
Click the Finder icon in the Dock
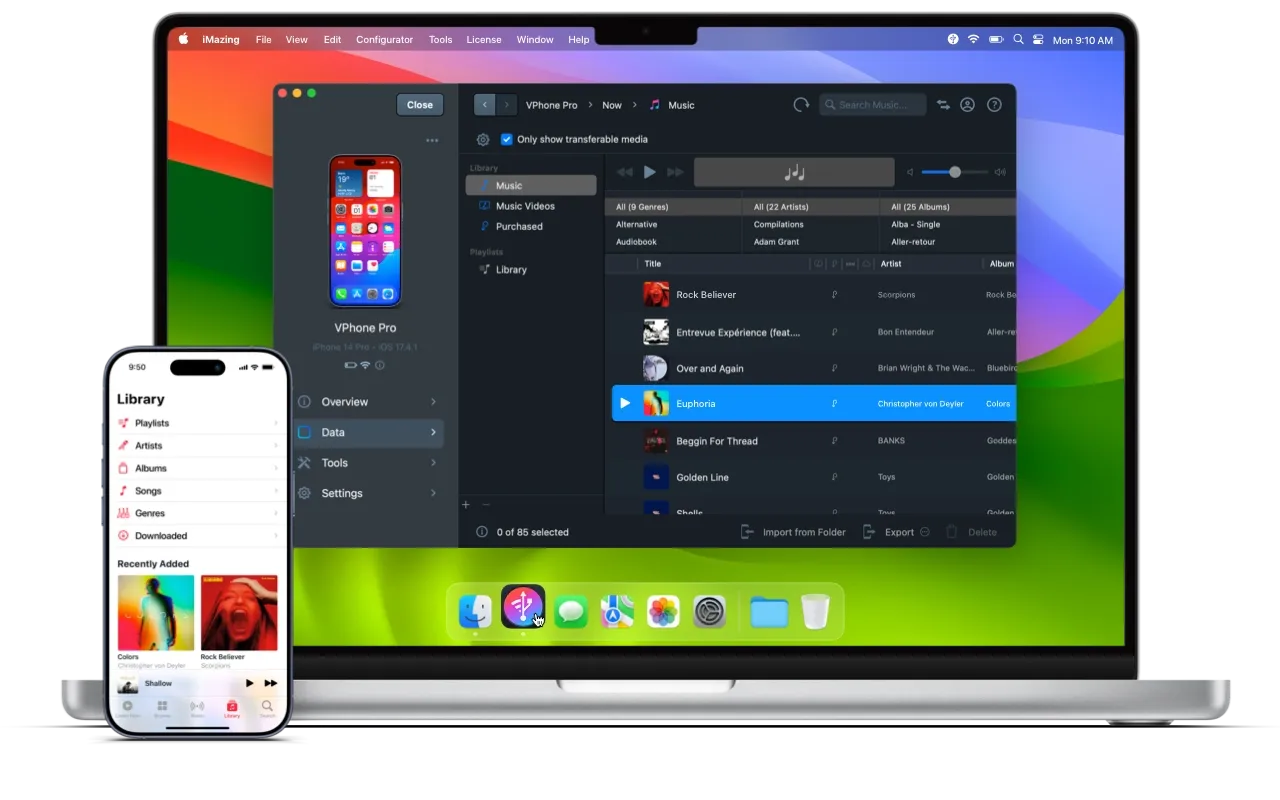(475, 611)
